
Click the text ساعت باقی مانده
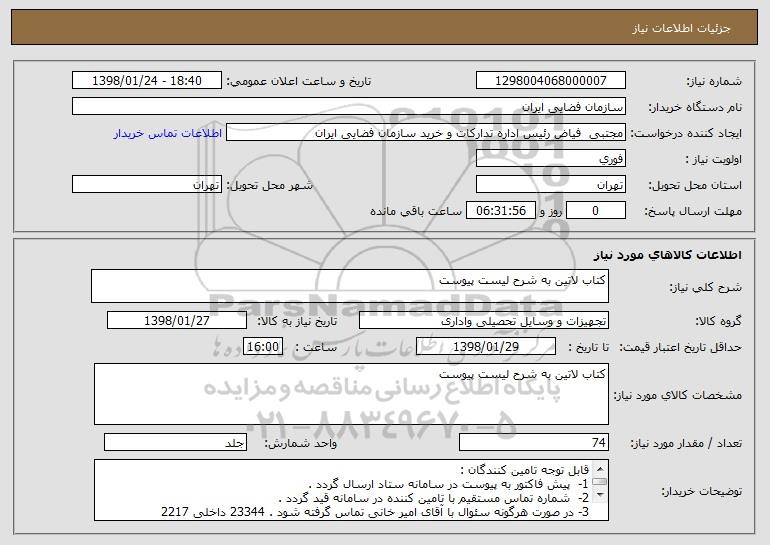coord(416,211)
